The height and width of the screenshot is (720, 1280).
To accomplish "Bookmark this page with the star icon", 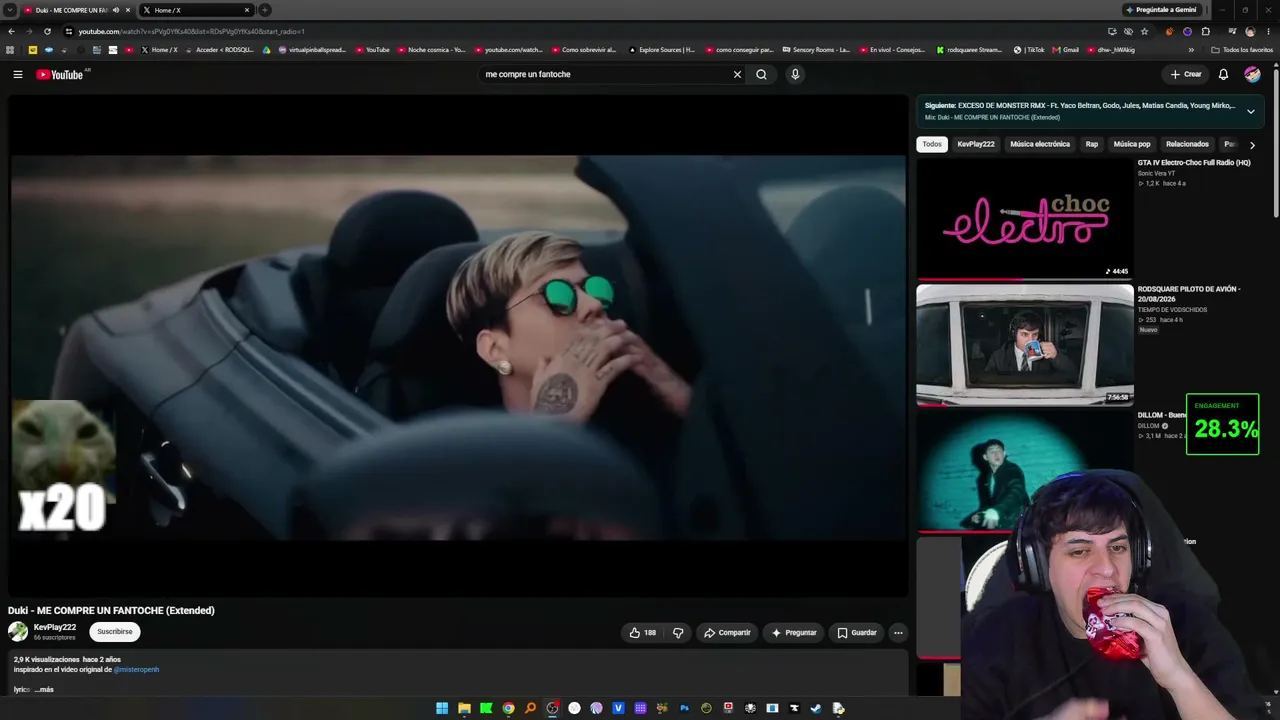I will (x=1145, y=31).
